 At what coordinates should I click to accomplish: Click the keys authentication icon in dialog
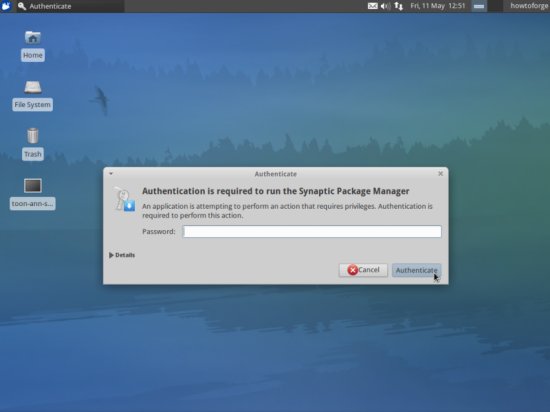(124, 198)
